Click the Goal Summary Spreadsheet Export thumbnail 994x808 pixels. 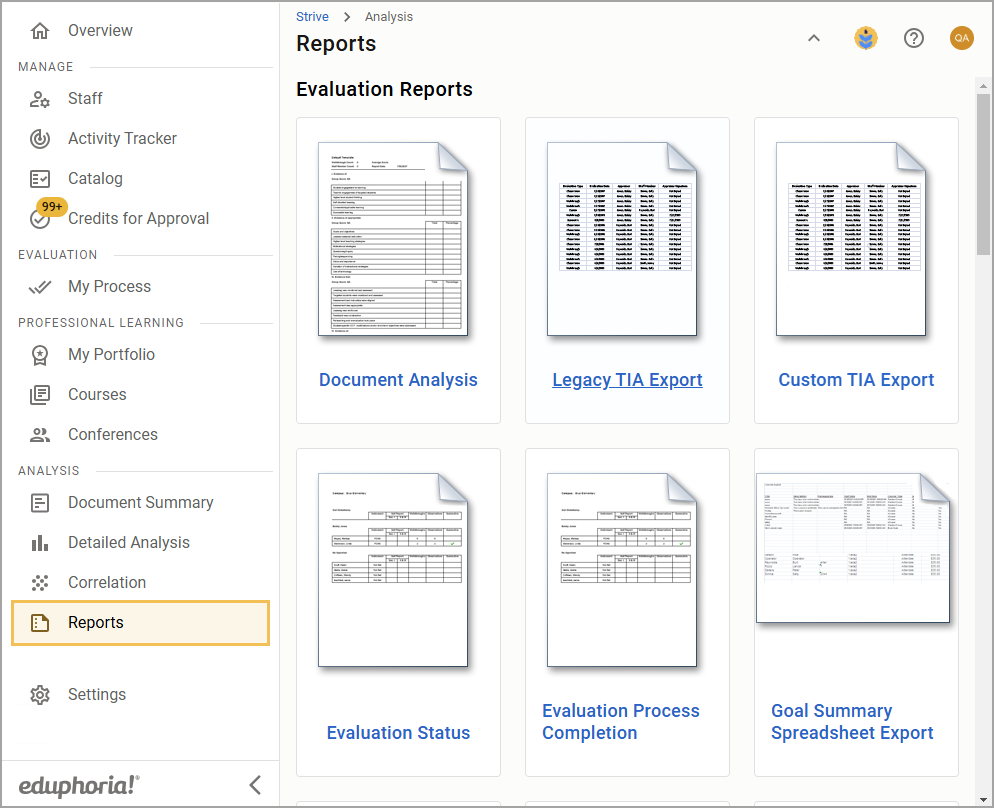(x=856, y=548)
